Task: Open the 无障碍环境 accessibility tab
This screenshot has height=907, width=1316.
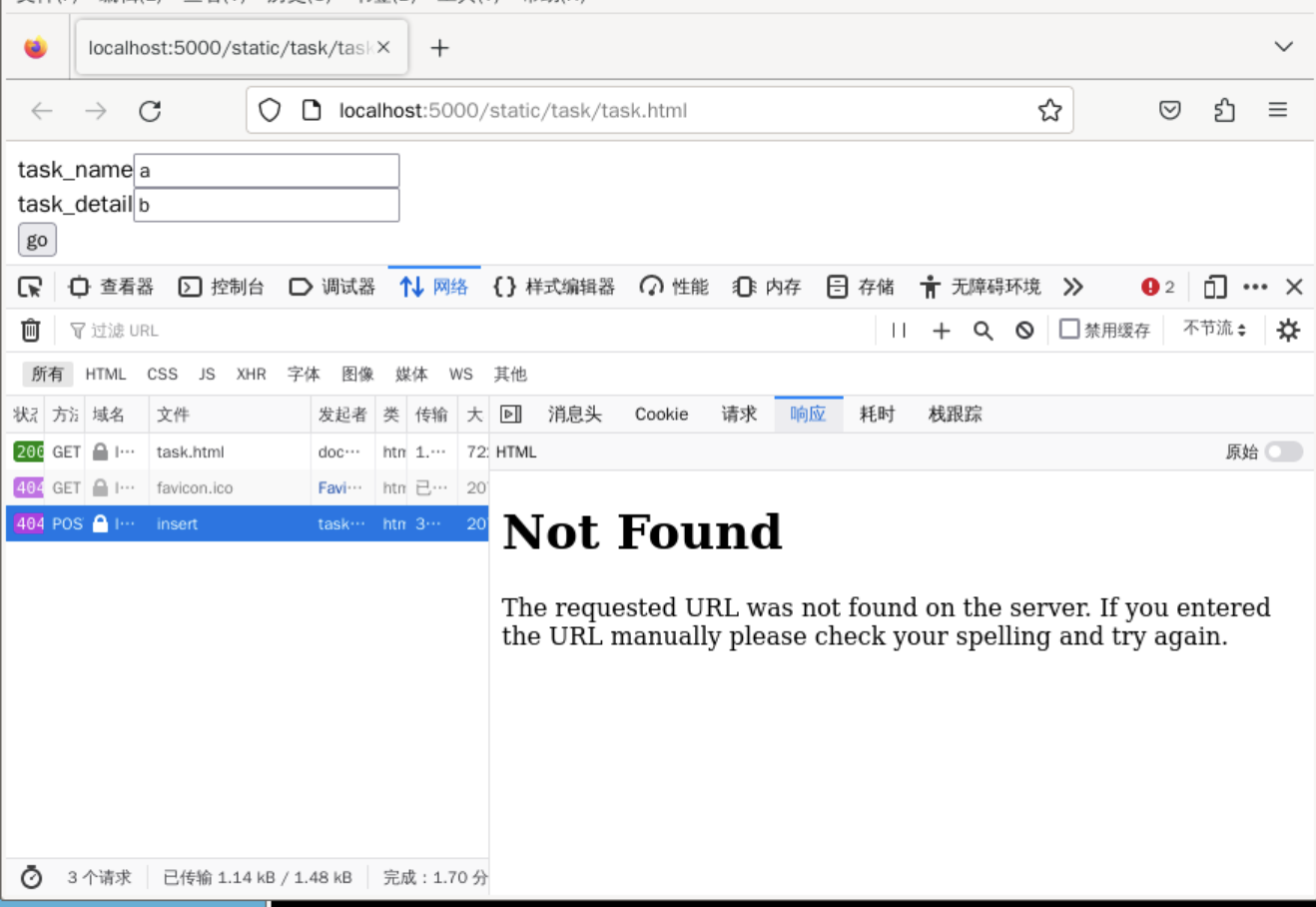Action: [x=981, y=287]
